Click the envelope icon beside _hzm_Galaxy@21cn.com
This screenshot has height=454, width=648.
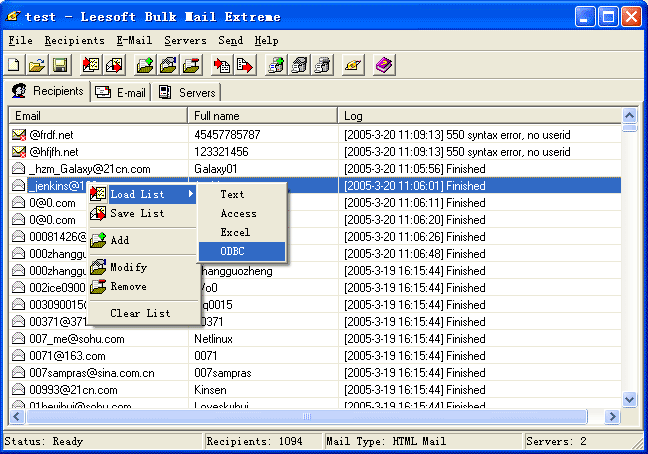(x=19, y=169)
